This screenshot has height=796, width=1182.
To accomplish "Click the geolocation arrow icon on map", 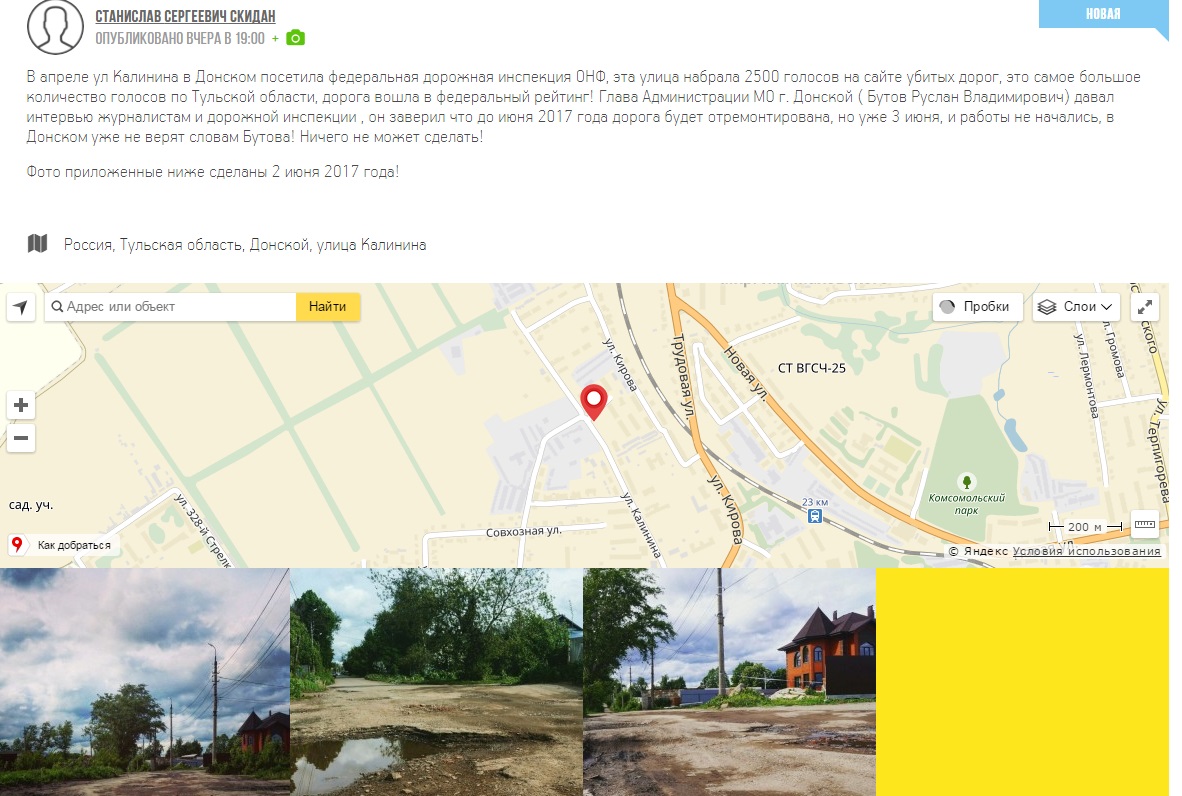I will click(21, 307).
